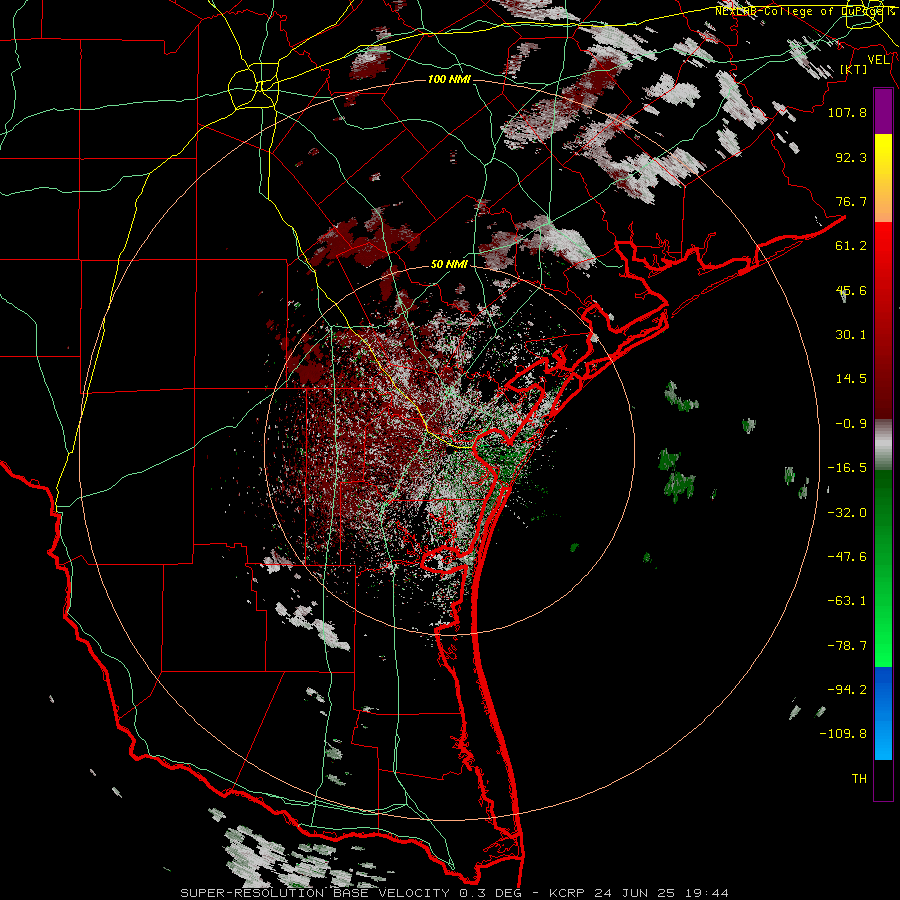Click the VEL legend title

878,59
